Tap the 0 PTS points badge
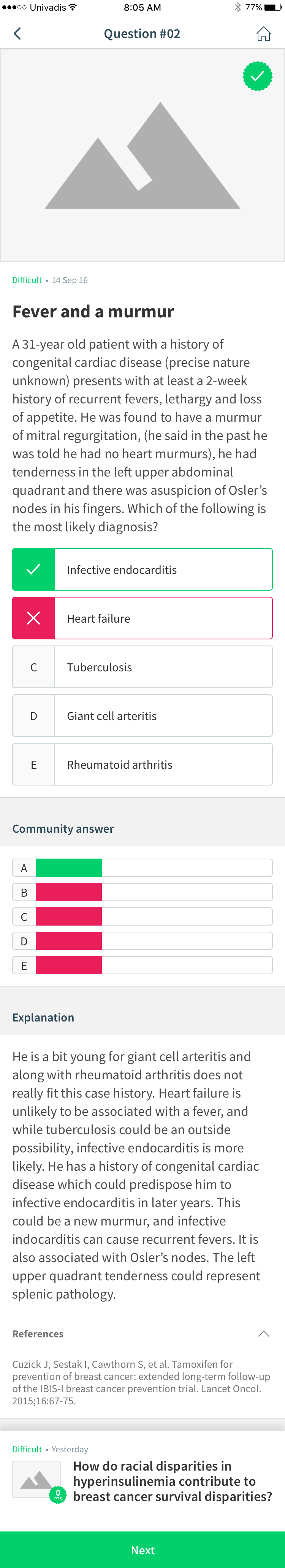The width and height of the screenshot is (285, 1568). coord(58,1494)
